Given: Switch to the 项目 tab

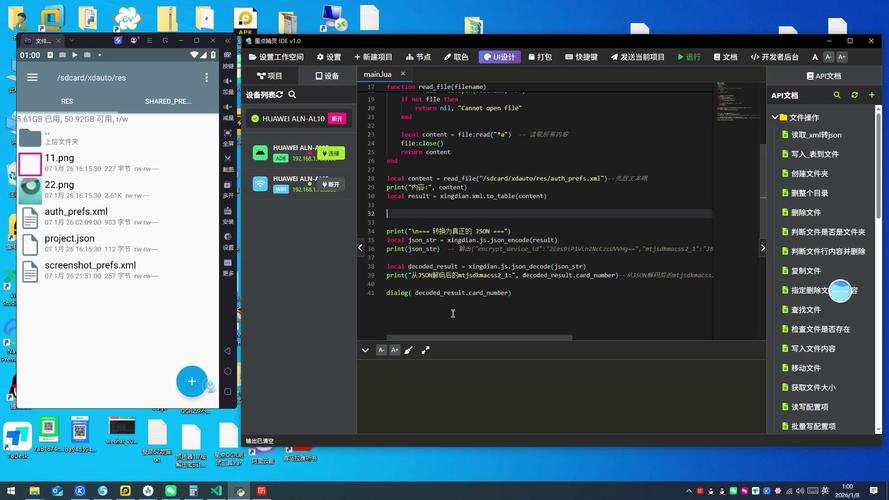Looking at the screenshot, I should (270, 75).
